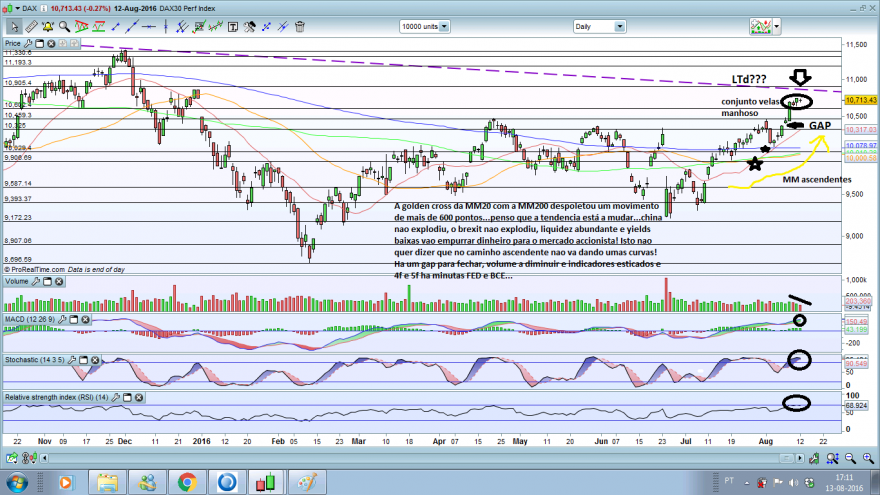Select the red-green triangle pattern tool

click(x=81, y=26)
